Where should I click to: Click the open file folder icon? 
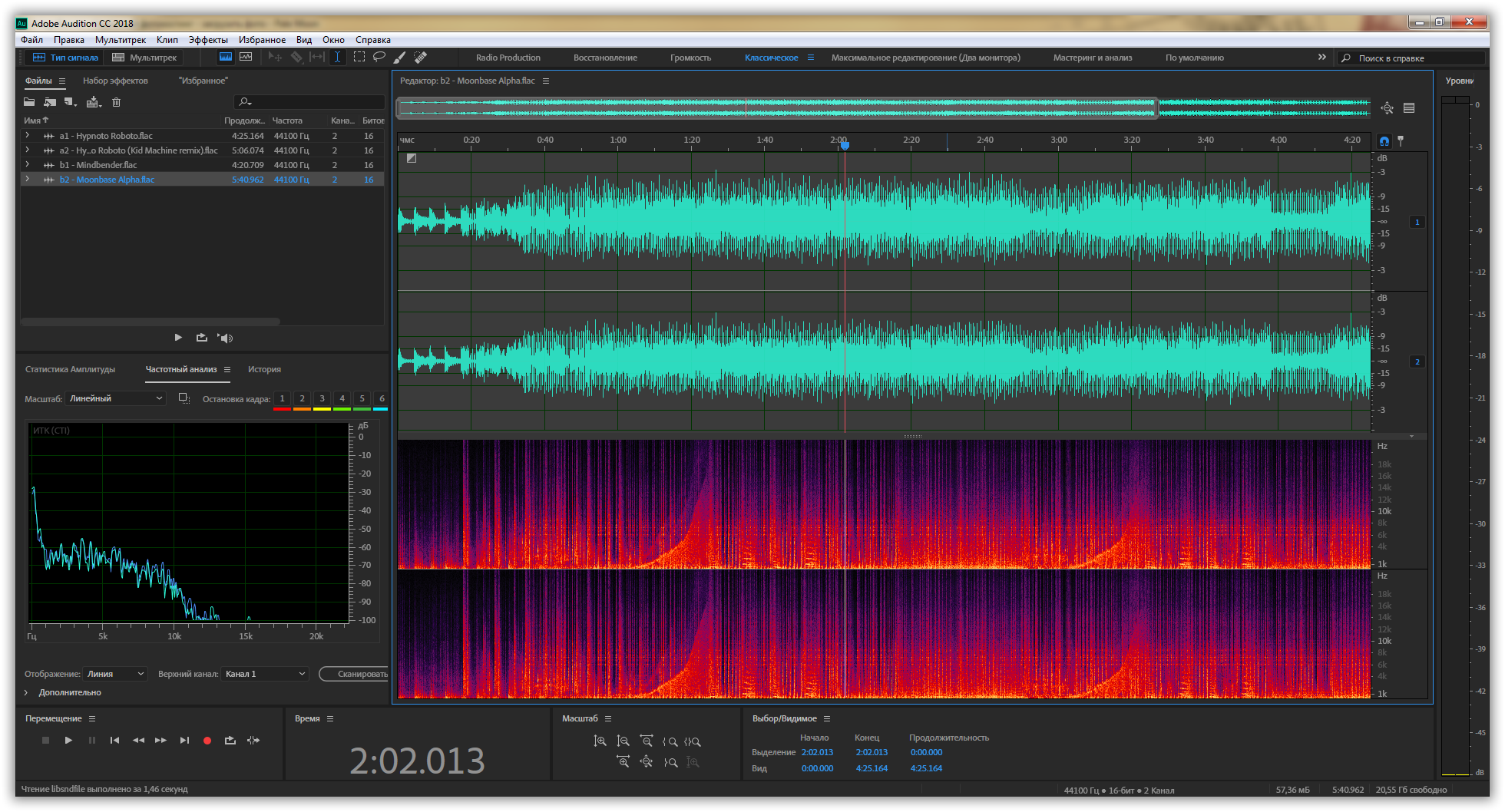29,102
